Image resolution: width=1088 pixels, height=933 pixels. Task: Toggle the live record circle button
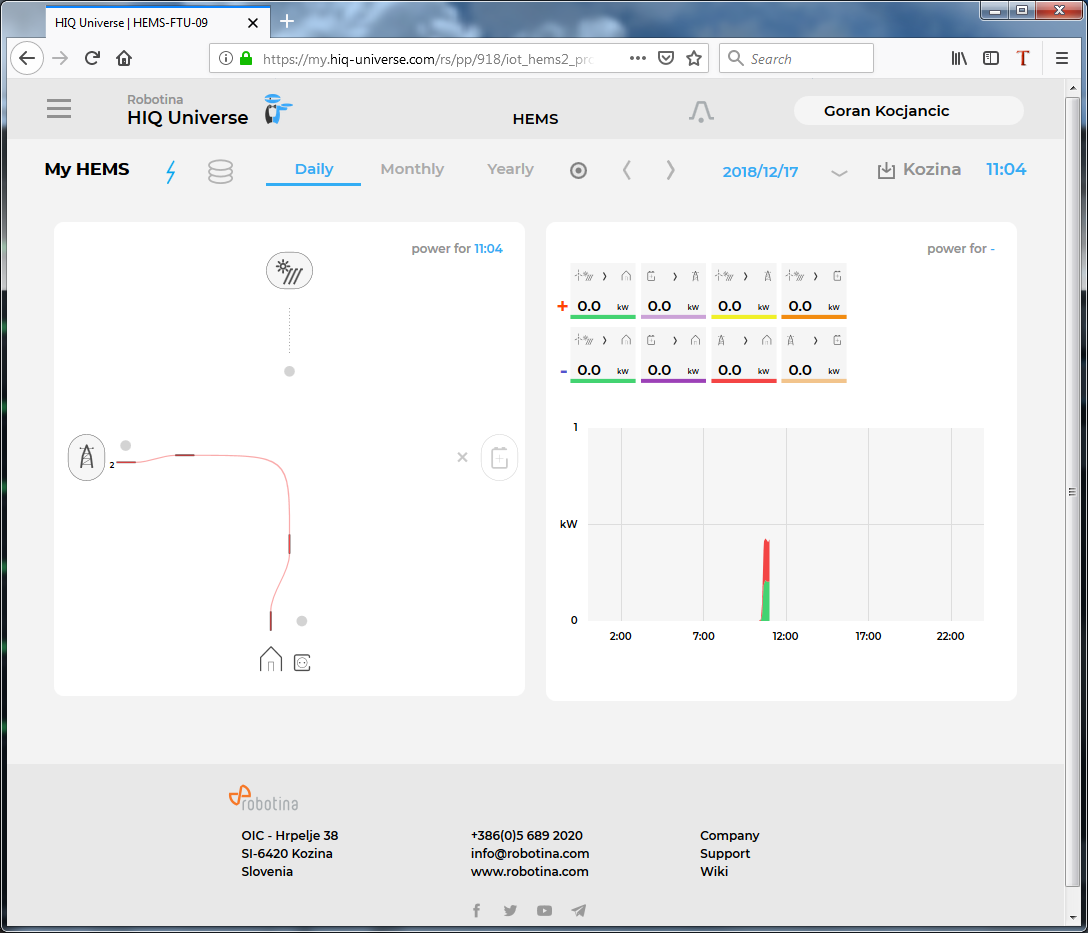(578, 171)
